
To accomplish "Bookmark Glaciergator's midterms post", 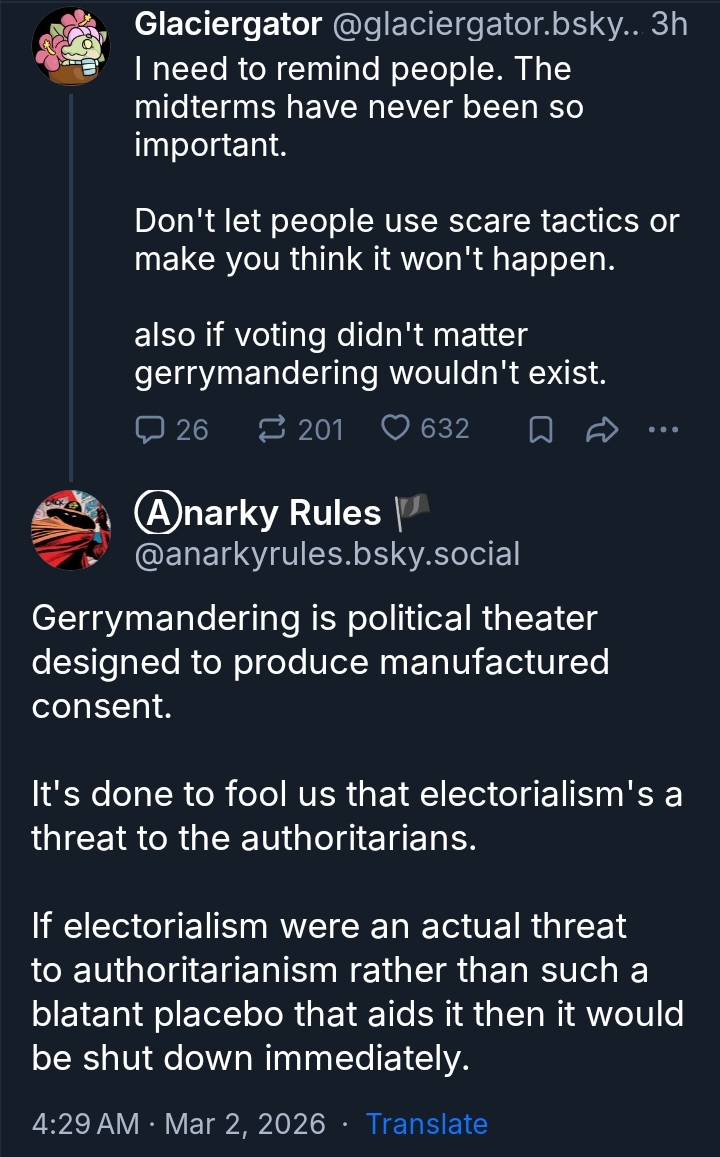I will tap(540, 430).
